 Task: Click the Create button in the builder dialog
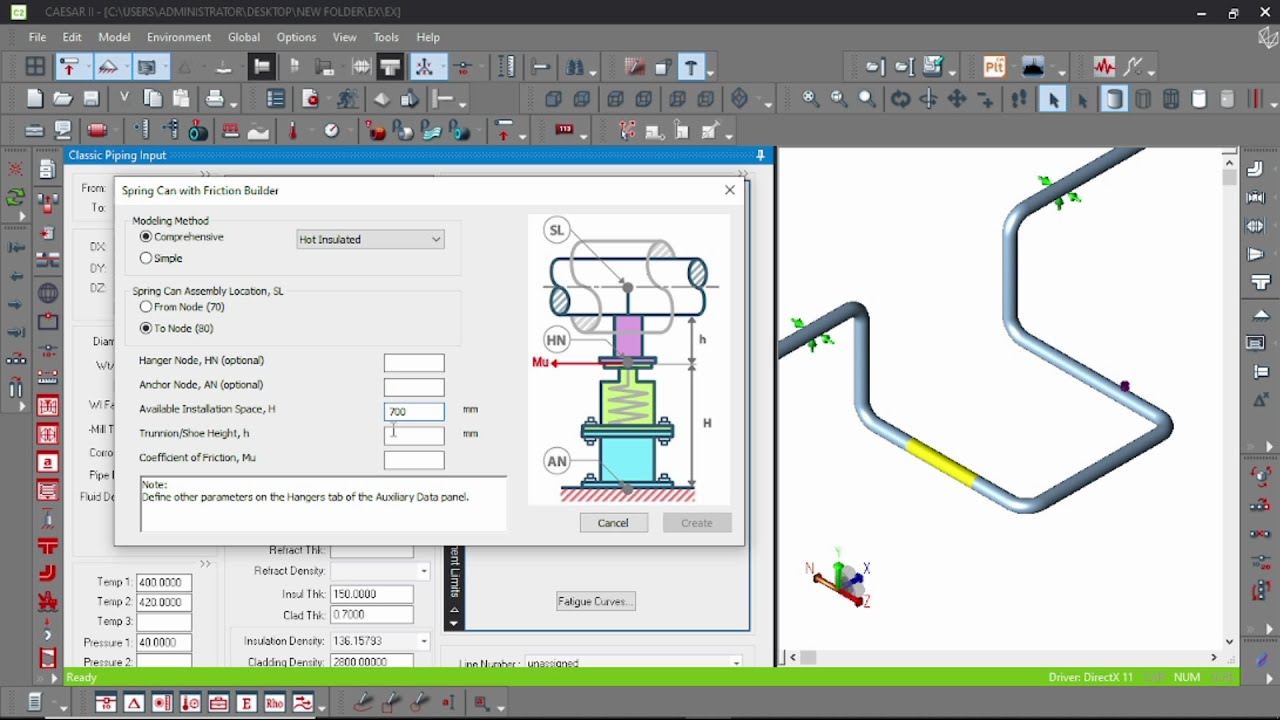(x=697, y=523)
